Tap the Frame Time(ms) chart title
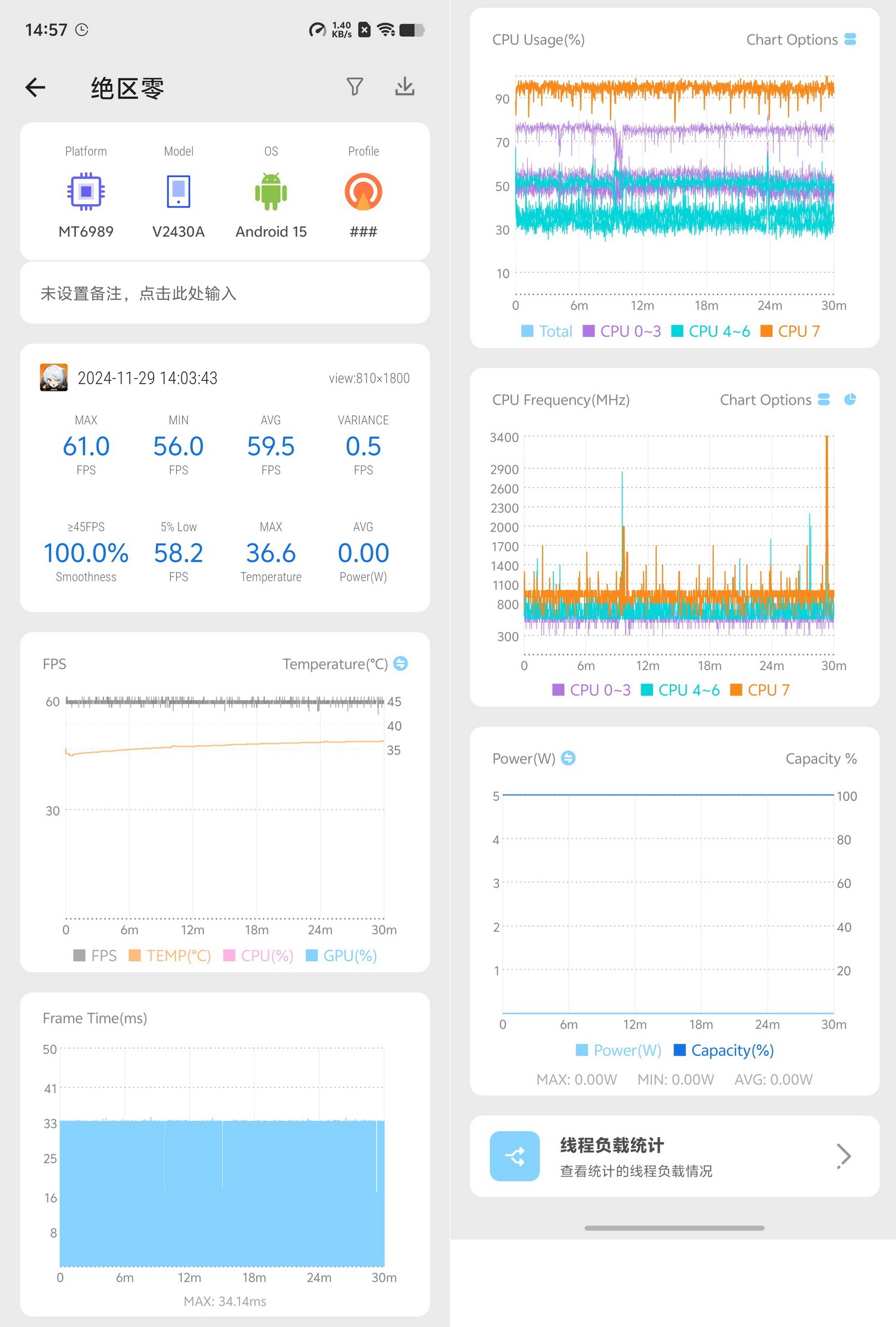 tap(95, 1018)
